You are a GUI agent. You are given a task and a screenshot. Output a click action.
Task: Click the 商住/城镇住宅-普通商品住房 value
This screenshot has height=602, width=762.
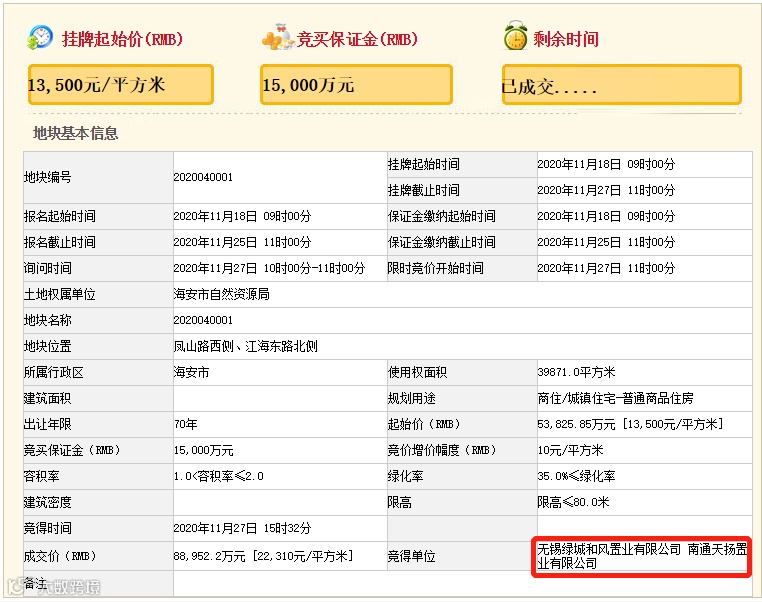(x=615, y=398)
